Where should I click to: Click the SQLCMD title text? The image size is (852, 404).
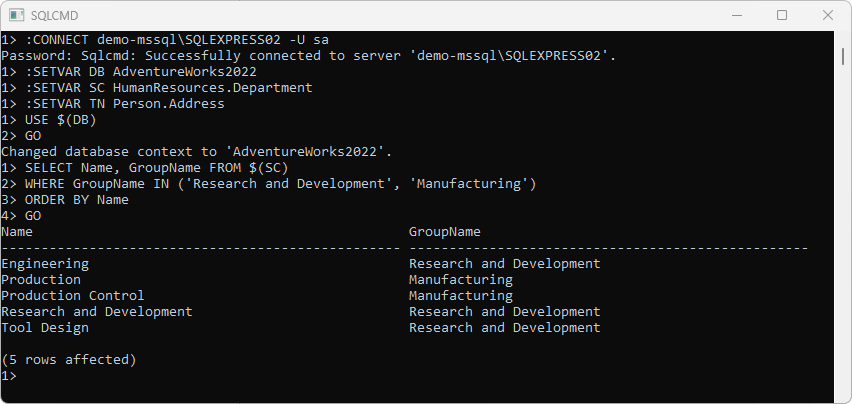click(x=54, y=16)
